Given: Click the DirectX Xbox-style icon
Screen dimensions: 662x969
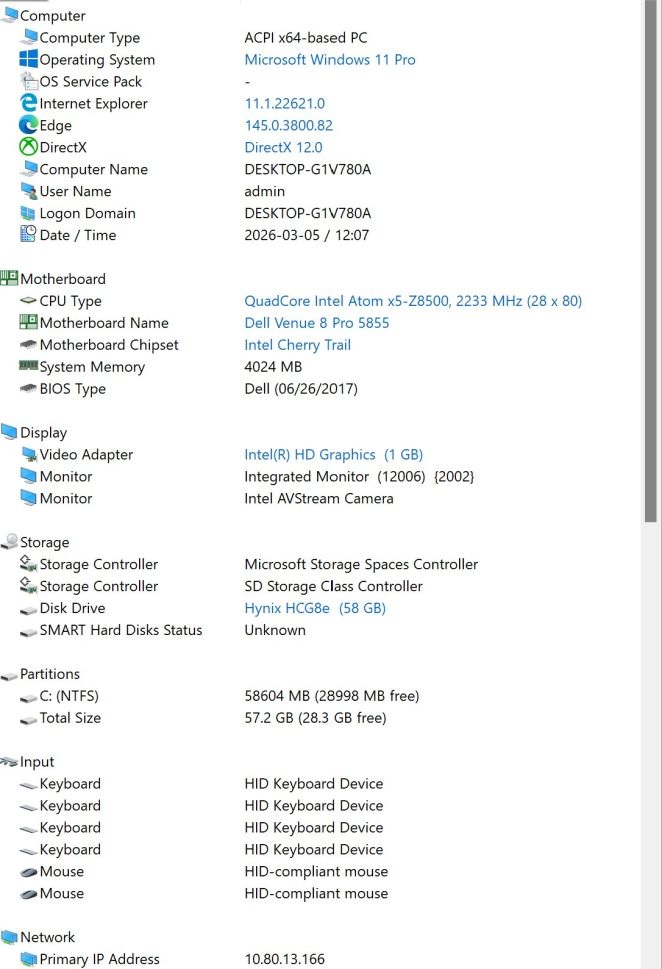Looking at the screenshot, I should [28, 148].
